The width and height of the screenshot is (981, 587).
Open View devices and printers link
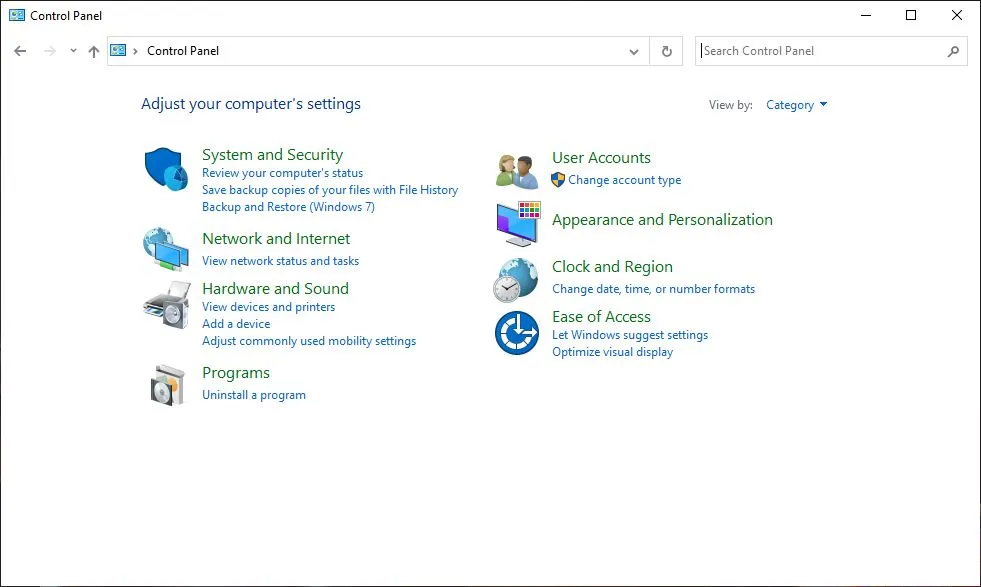268,307
